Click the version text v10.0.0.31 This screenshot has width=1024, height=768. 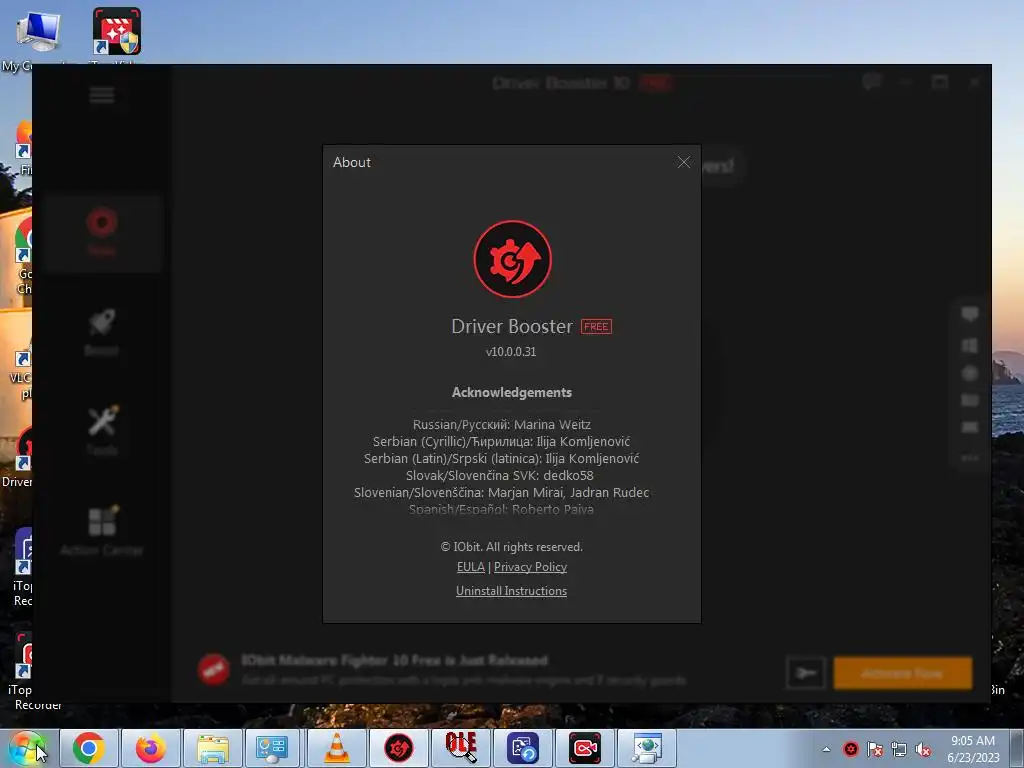[511, 351]
